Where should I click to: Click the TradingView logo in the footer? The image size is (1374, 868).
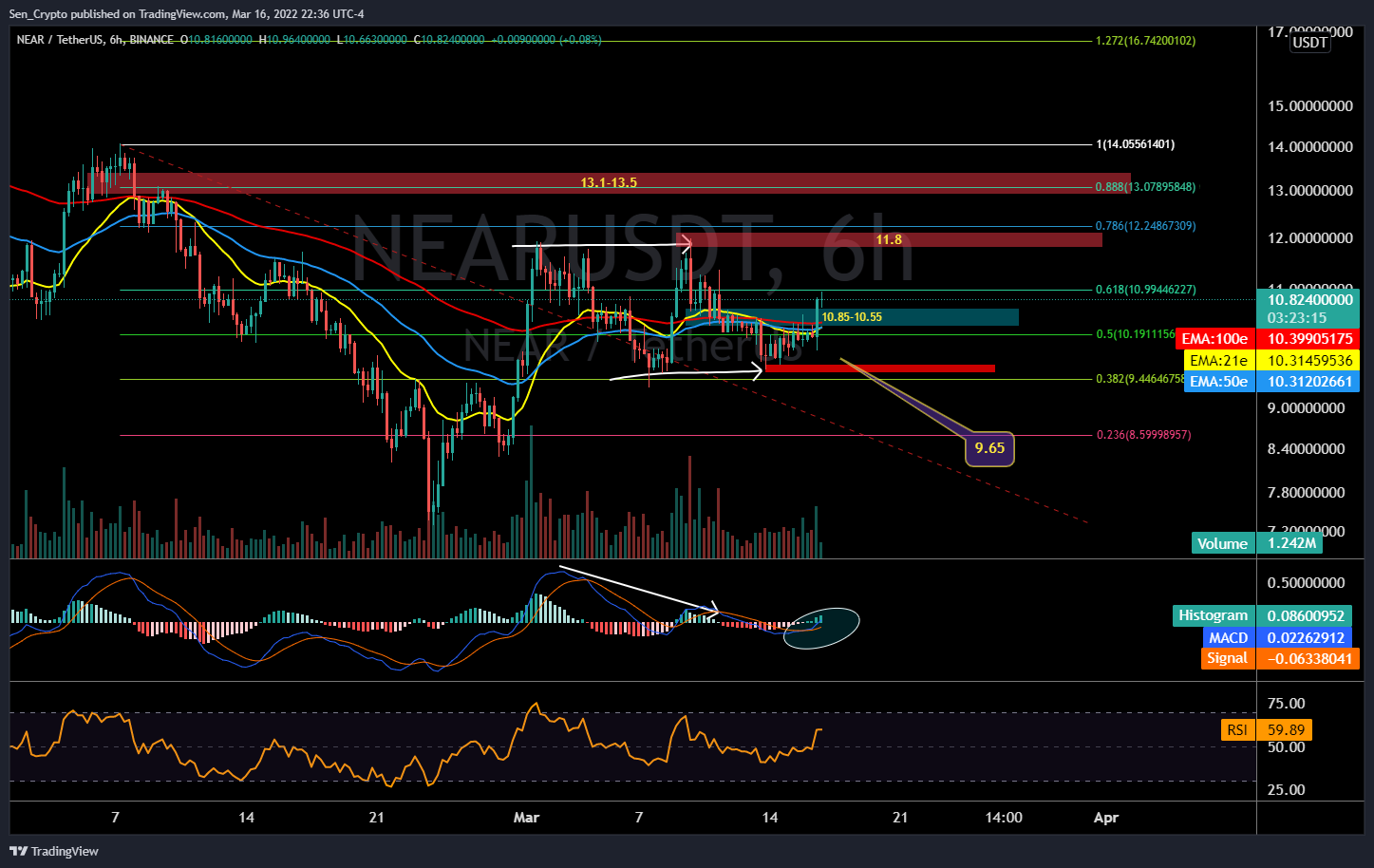tap(54, 851)
